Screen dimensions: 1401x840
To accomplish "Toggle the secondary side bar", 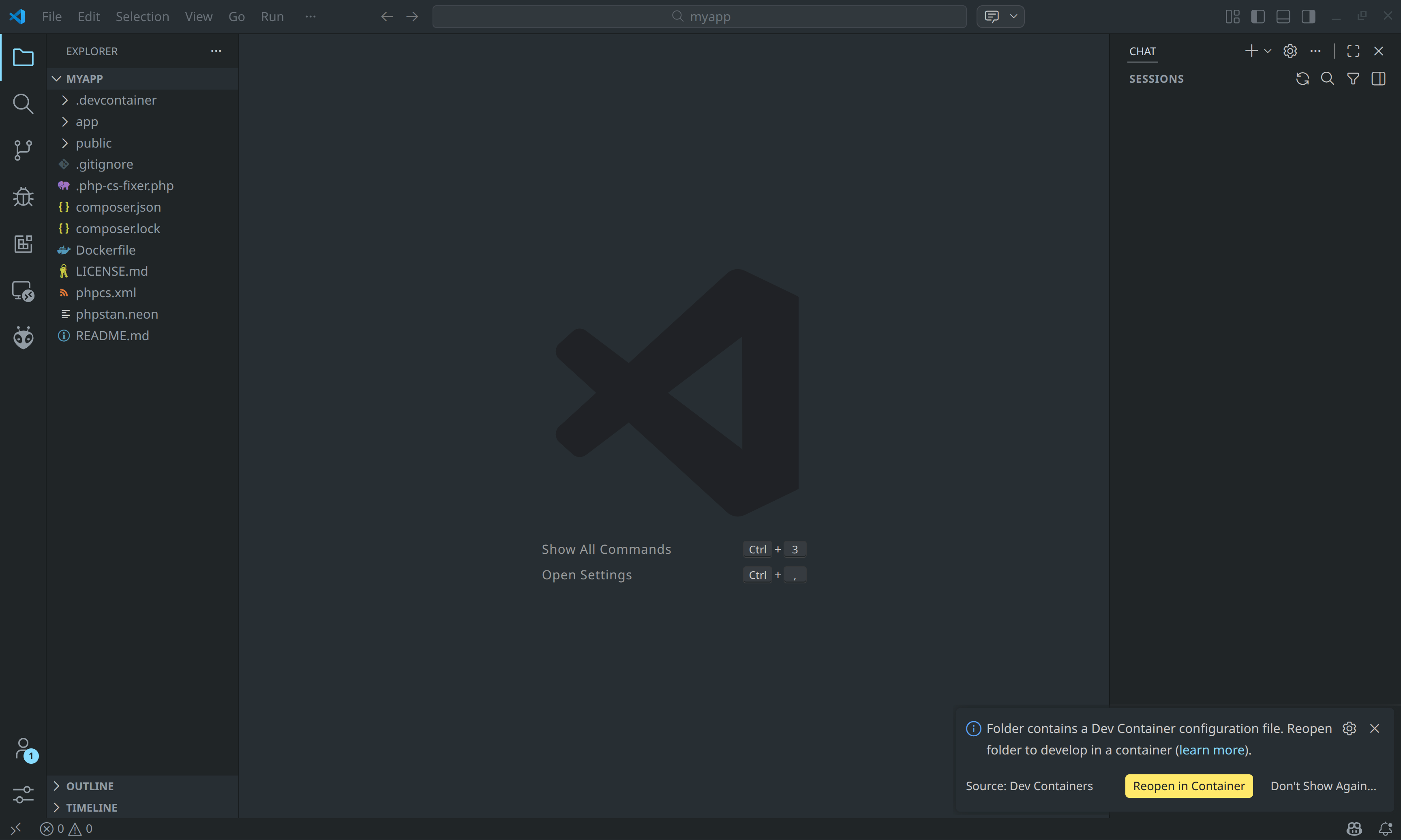I will [x=1308, y=16].
